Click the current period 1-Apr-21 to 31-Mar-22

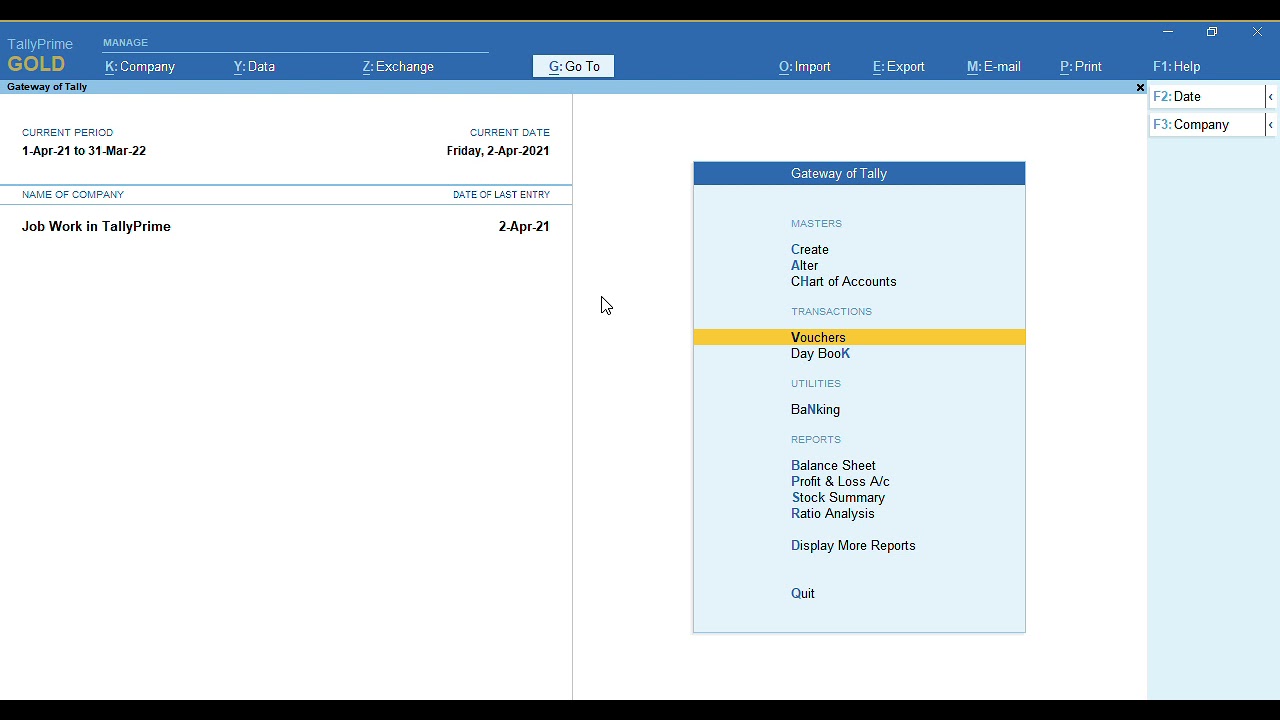pyautogui.click(x=84, y=151)
